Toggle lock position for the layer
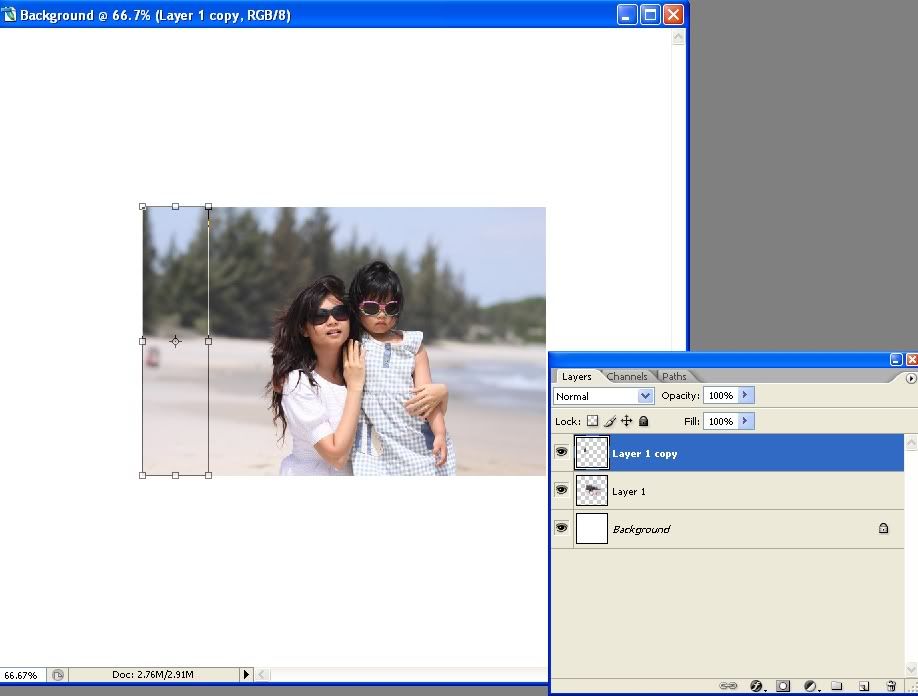Screen dimensions: 918x696 pyautogui.click(x=626, y=422)
